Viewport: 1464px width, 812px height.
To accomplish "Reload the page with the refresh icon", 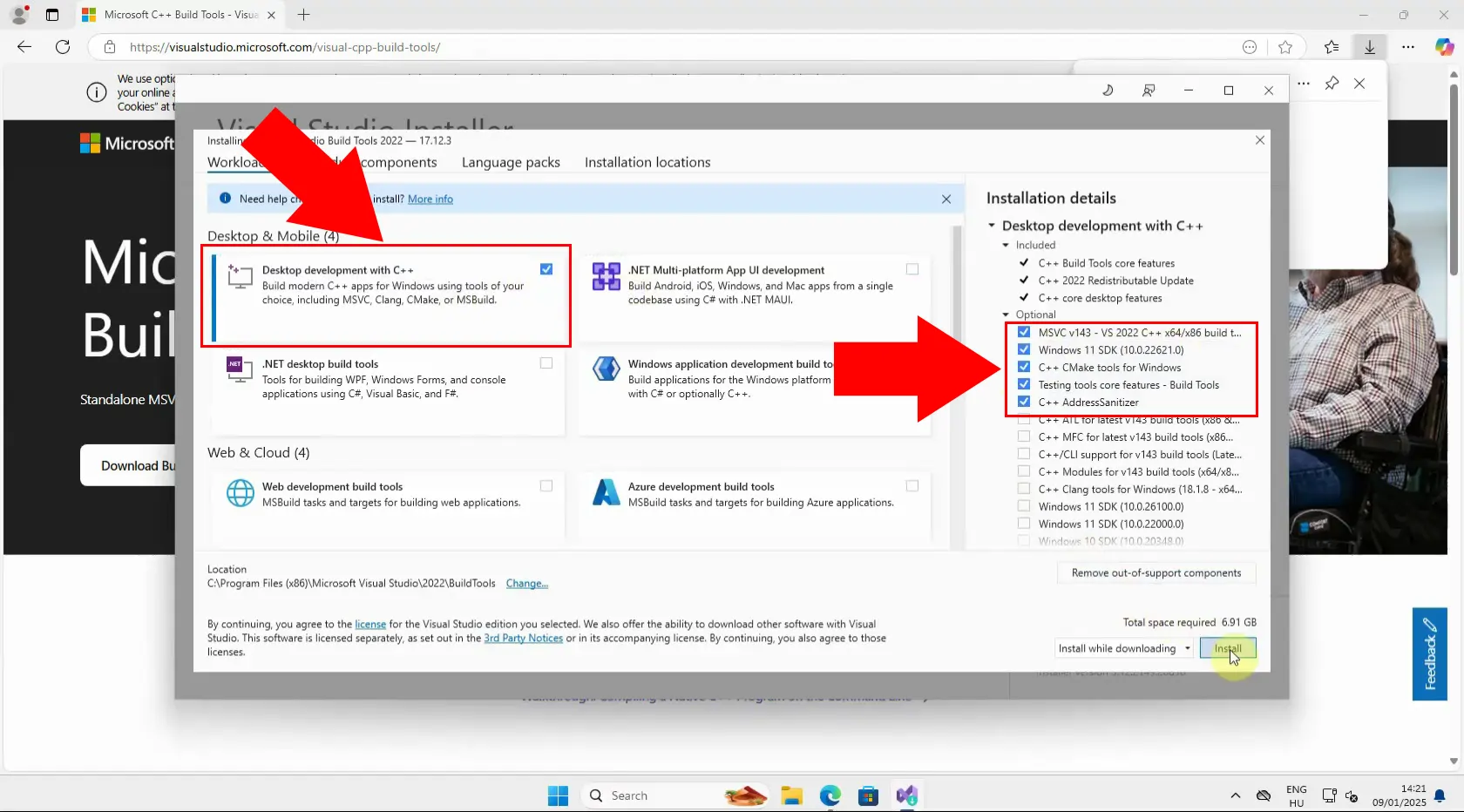I will tap(63, 47).
